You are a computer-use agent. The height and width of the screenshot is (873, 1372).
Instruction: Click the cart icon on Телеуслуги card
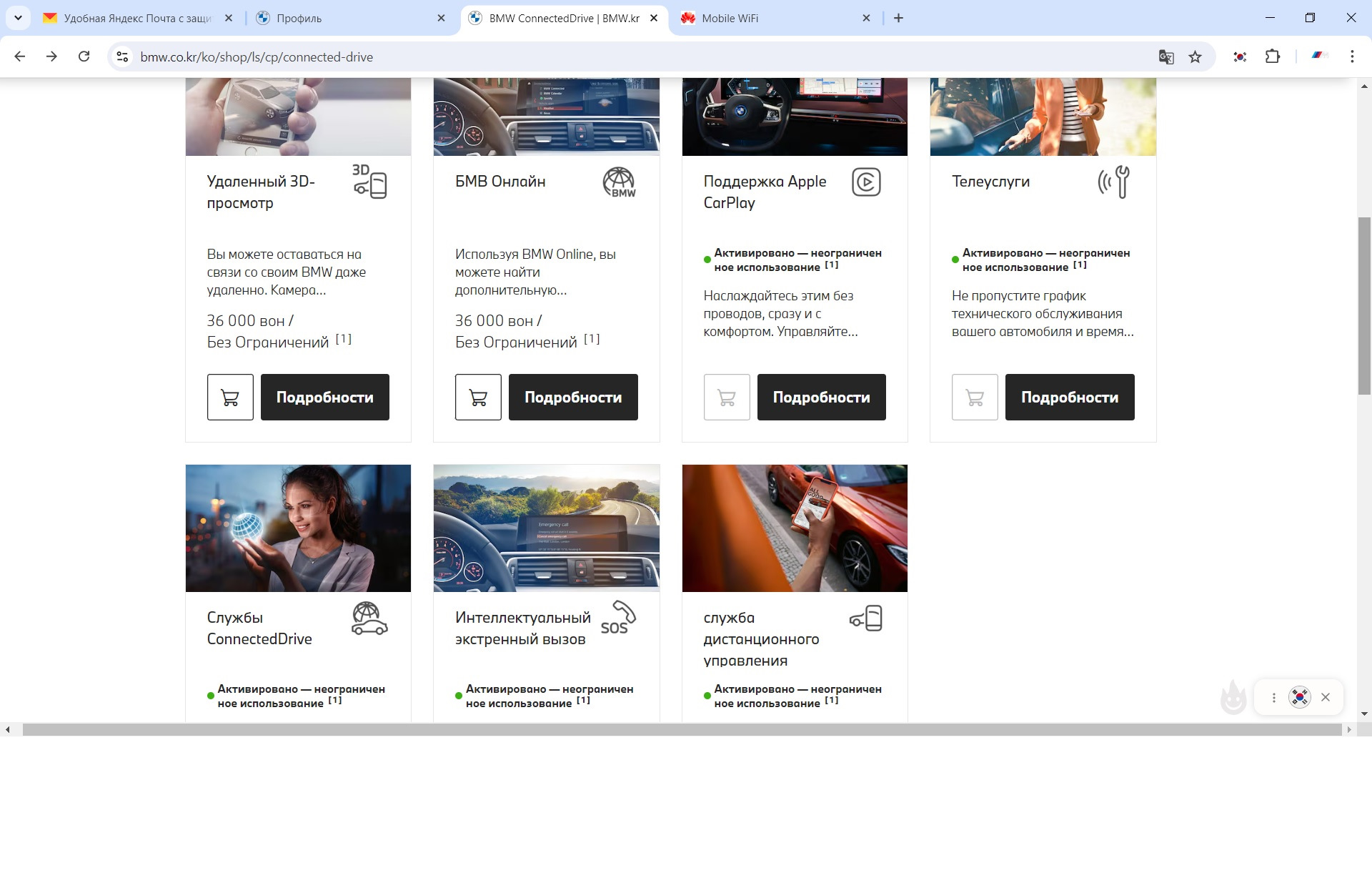975,397
